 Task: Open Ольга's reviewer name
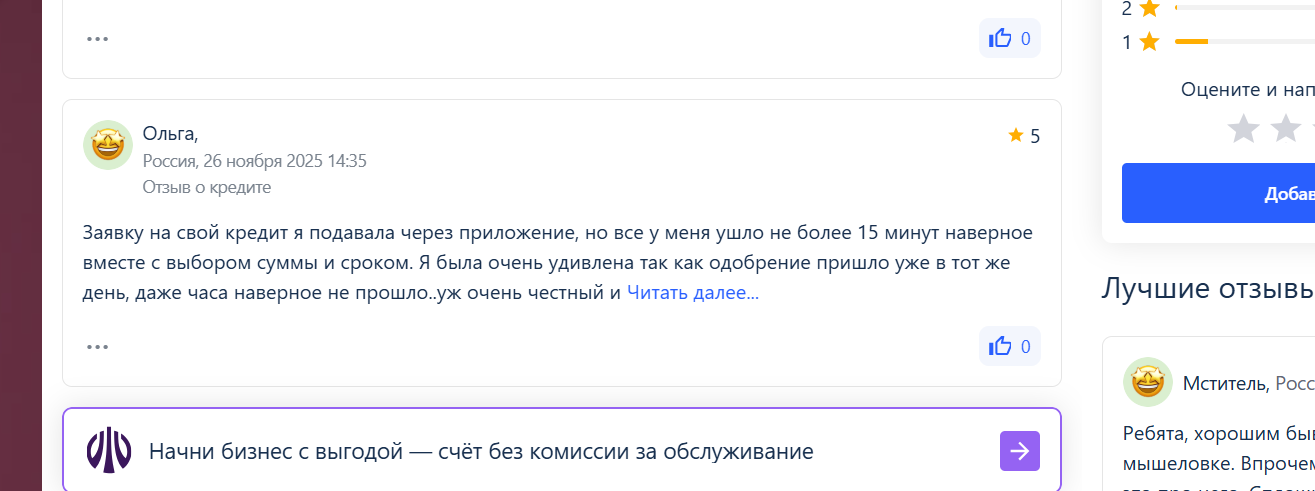(x=170, y=133)
